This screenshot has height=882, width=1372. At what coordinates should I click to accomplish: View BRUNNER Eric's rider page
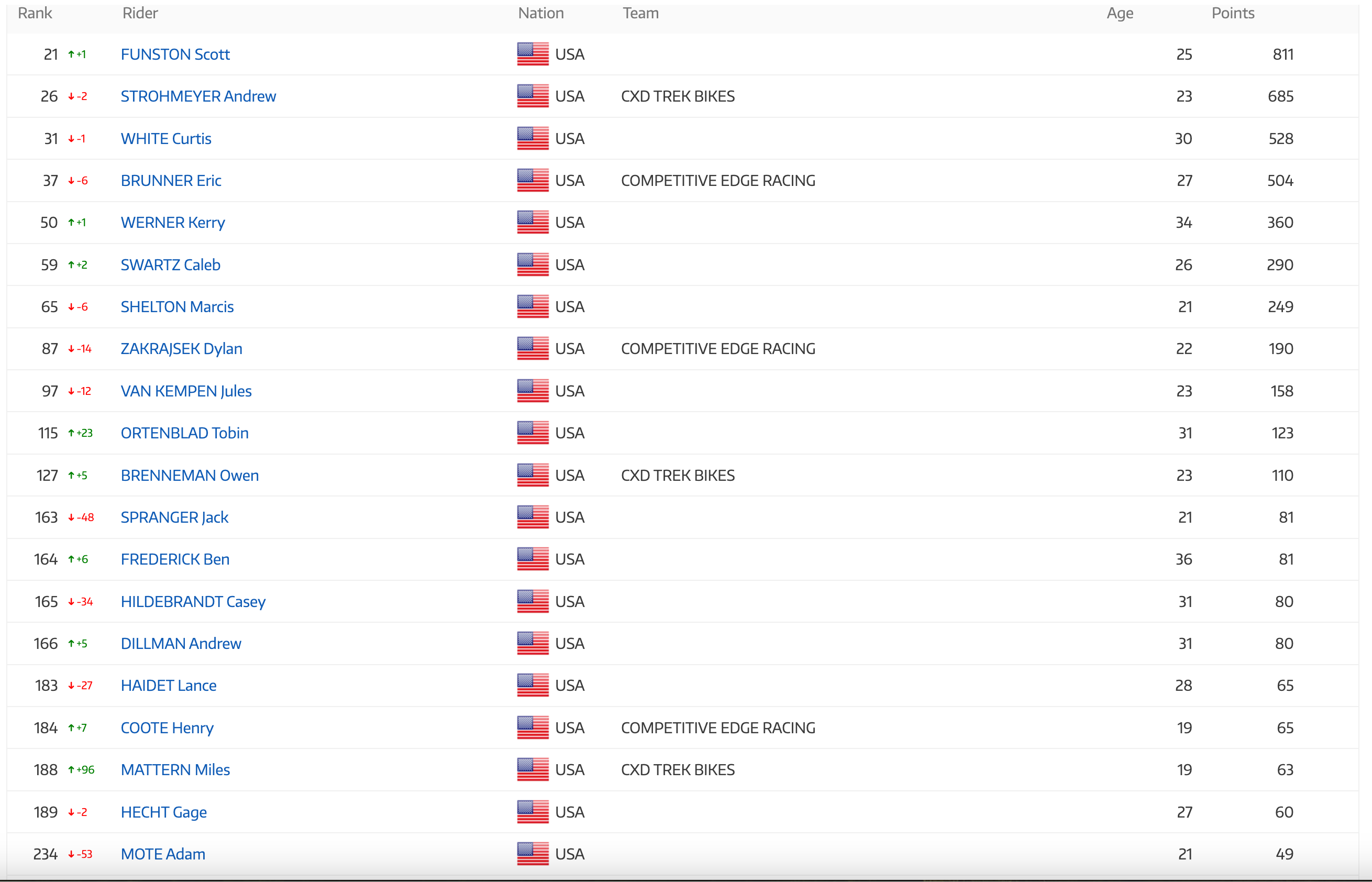[171, 180]
